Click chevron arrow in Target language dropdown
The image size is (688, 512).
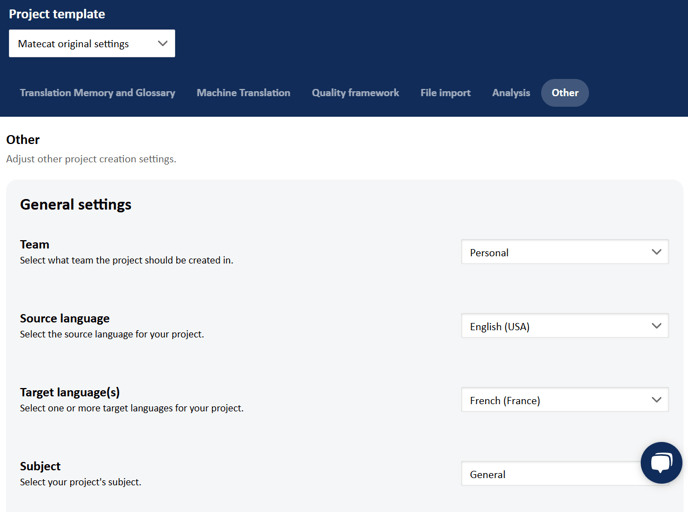click(x=656, y=400)
